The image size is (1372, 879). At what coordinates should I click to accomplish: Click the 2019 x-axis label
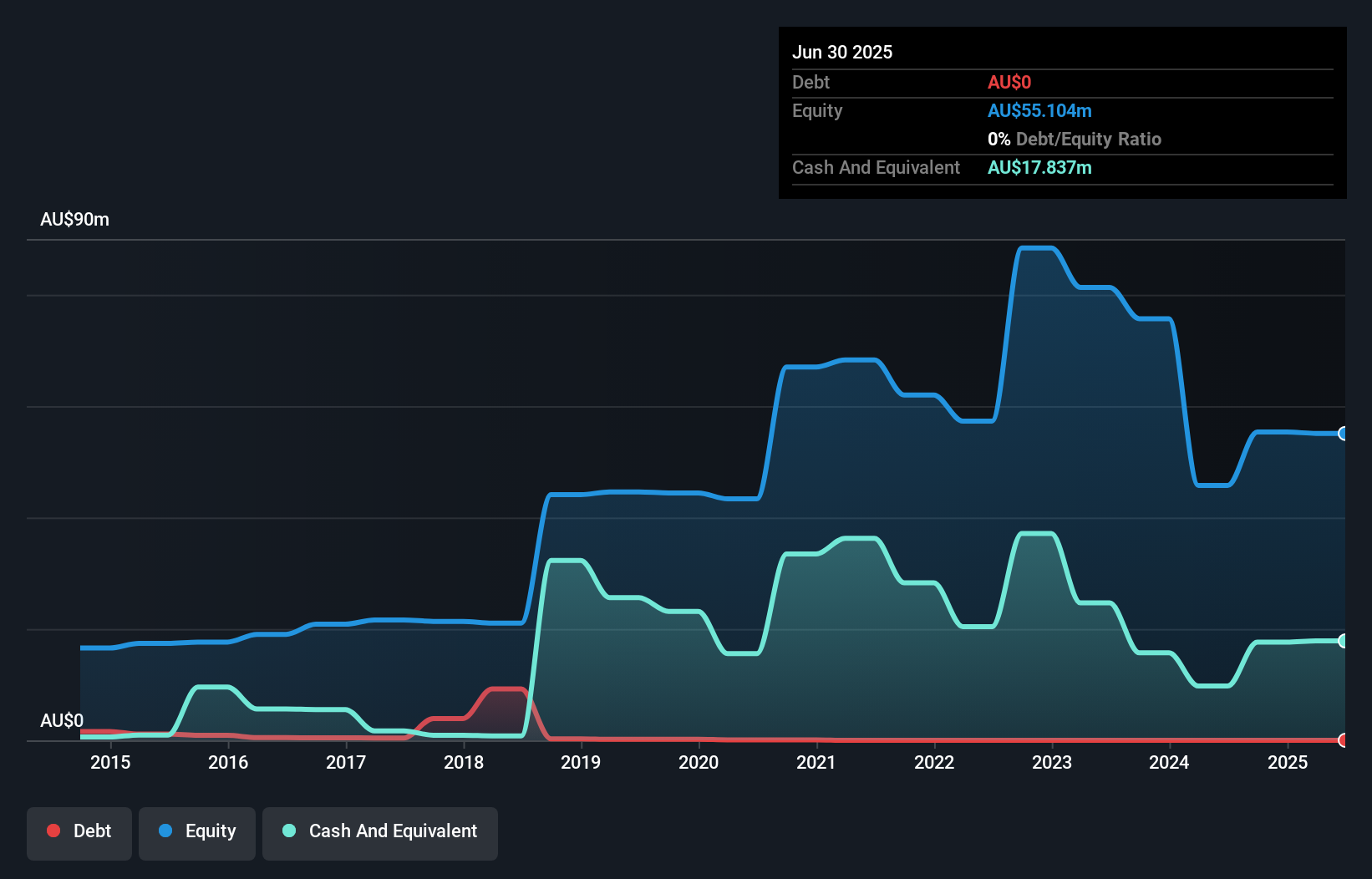[x=581, y=762]
